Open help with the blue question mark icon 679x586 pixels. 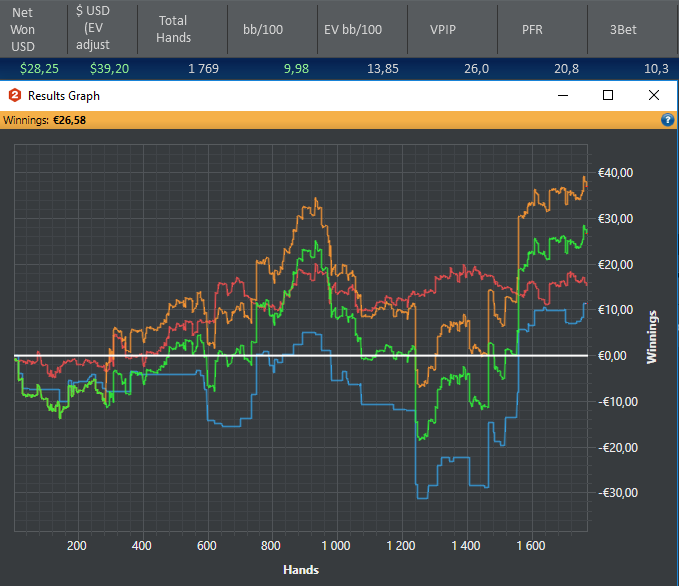668,120
